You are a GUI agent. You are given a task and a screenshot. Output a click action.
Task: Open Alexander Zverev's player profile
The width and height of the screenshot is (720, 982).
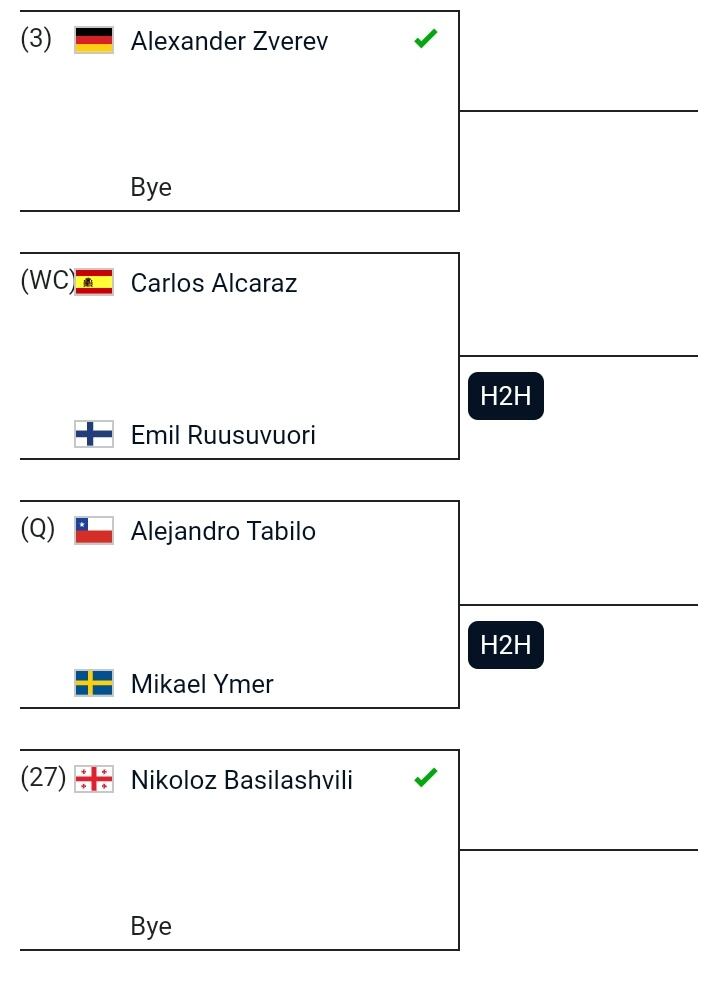[229, 41]
